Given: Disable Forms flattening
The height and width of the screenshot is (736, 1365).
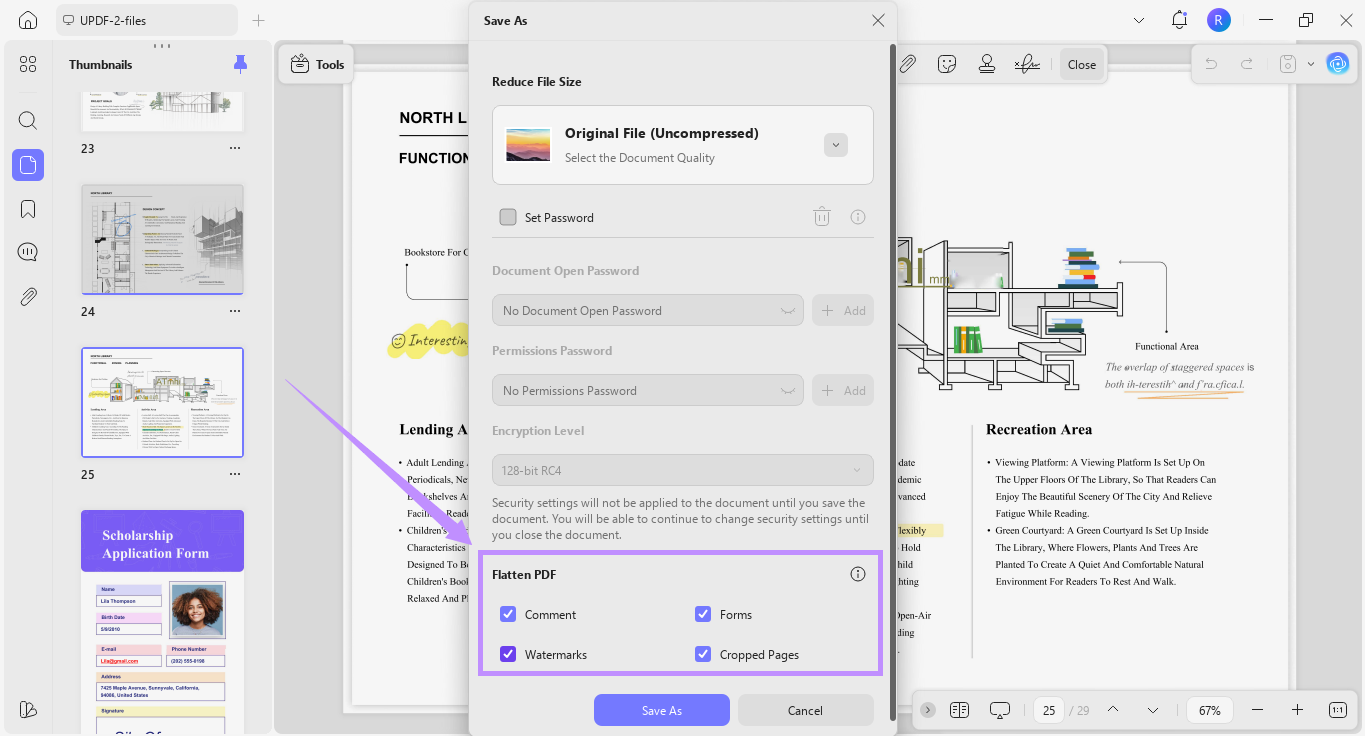Looking at the screenshot, I should point(702,614).
